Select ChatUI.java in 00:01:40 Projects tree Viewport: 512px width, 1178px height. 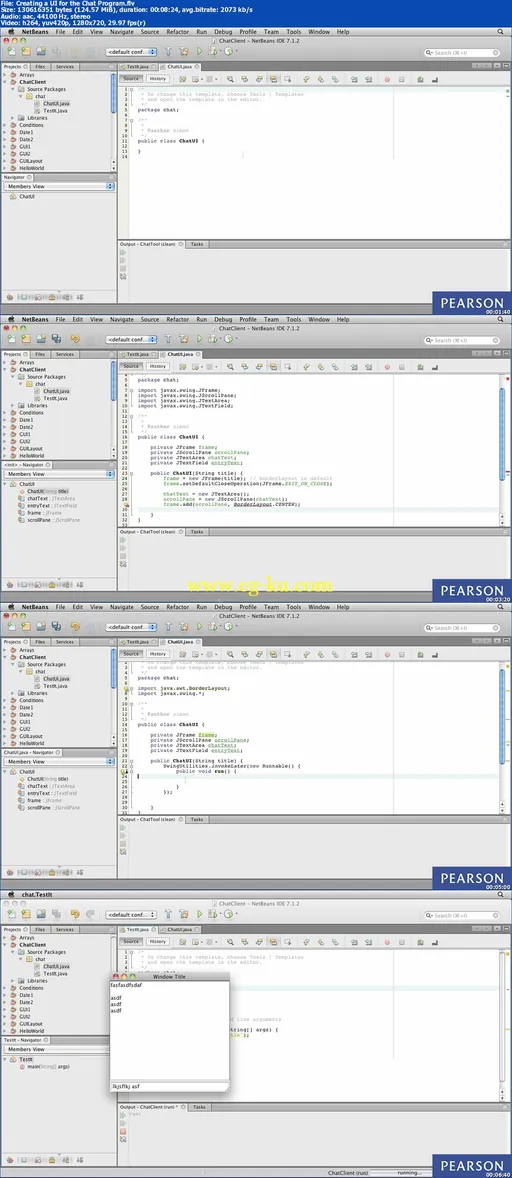click(56, 104)
